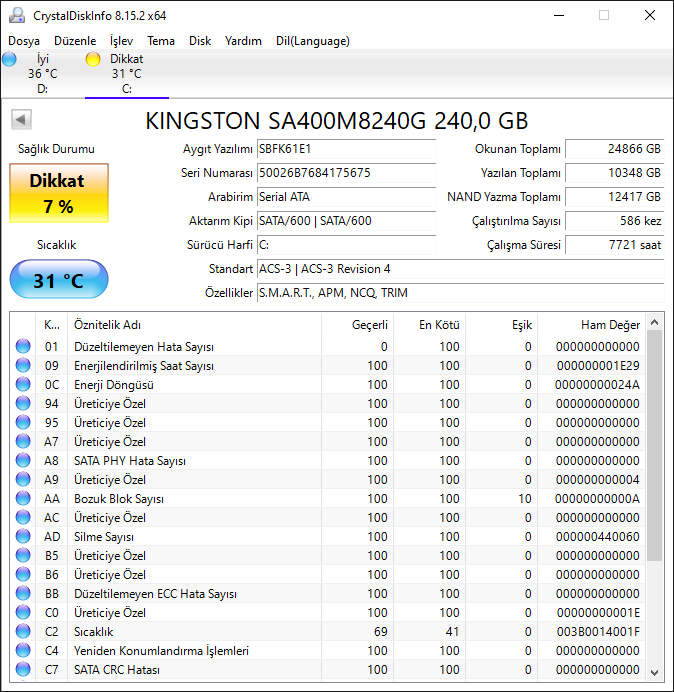674x692 pixels.
Task: Click the Aygıt Yazılımı field SBFK61E1
Action: [x=346, y=149]
